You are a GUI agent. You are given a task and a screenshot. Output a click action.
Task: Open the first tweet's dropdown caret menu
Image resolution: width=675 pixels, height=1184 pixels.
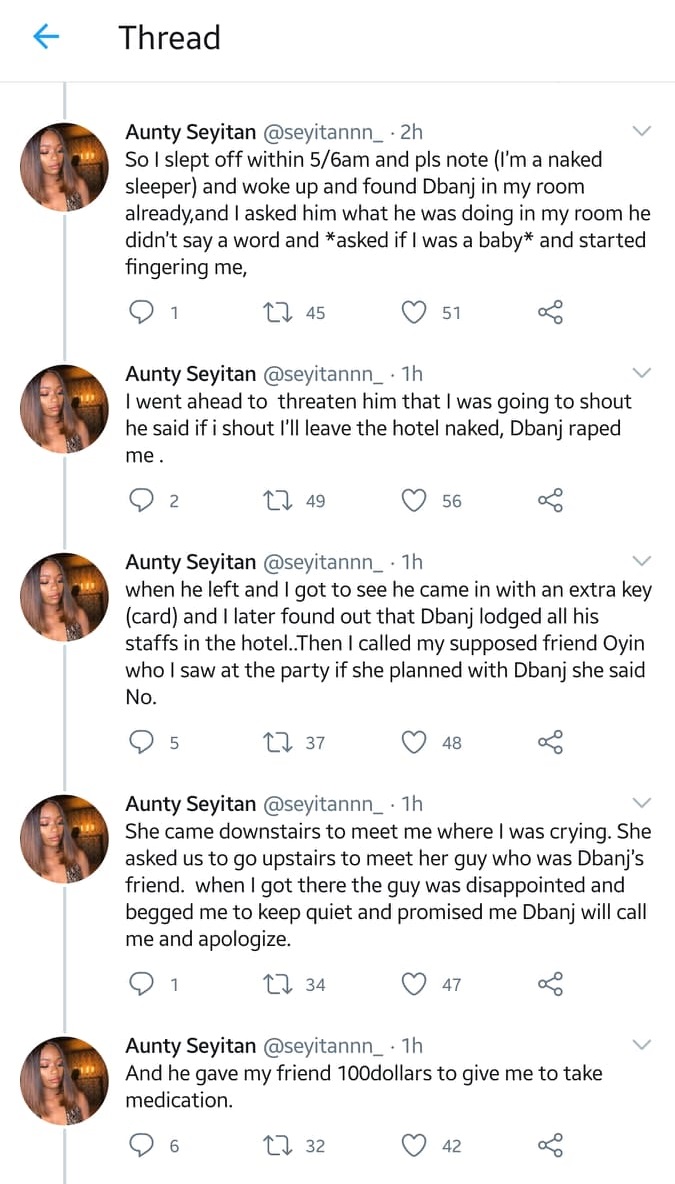(642, 132)
